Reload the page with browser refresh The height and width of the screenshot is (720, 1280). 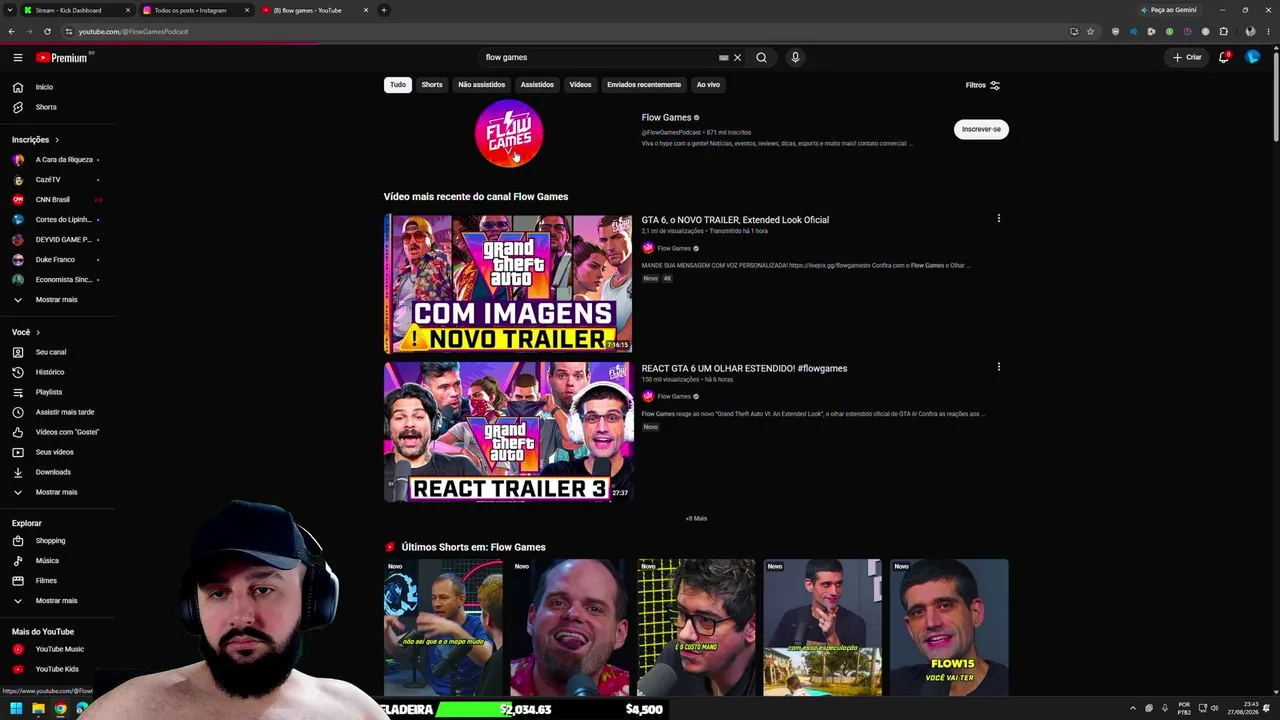click(x=47, y=31)
